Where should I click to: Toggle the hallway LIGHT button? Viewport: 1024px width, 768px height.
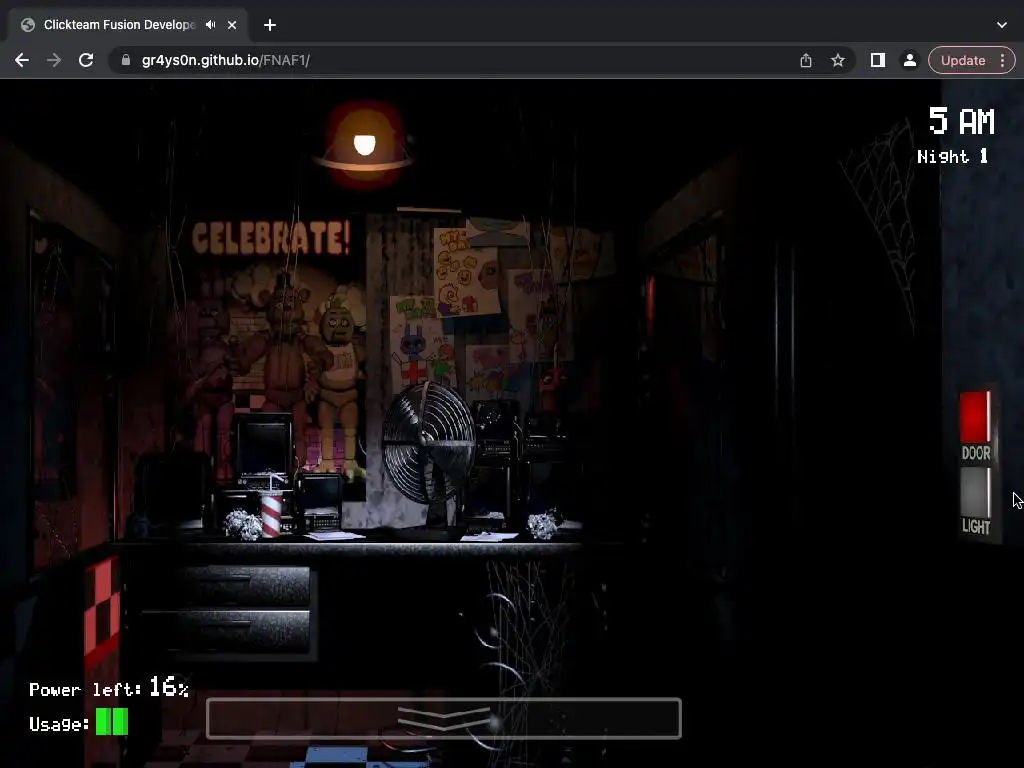pyautogui.click(x=975, y=492)
